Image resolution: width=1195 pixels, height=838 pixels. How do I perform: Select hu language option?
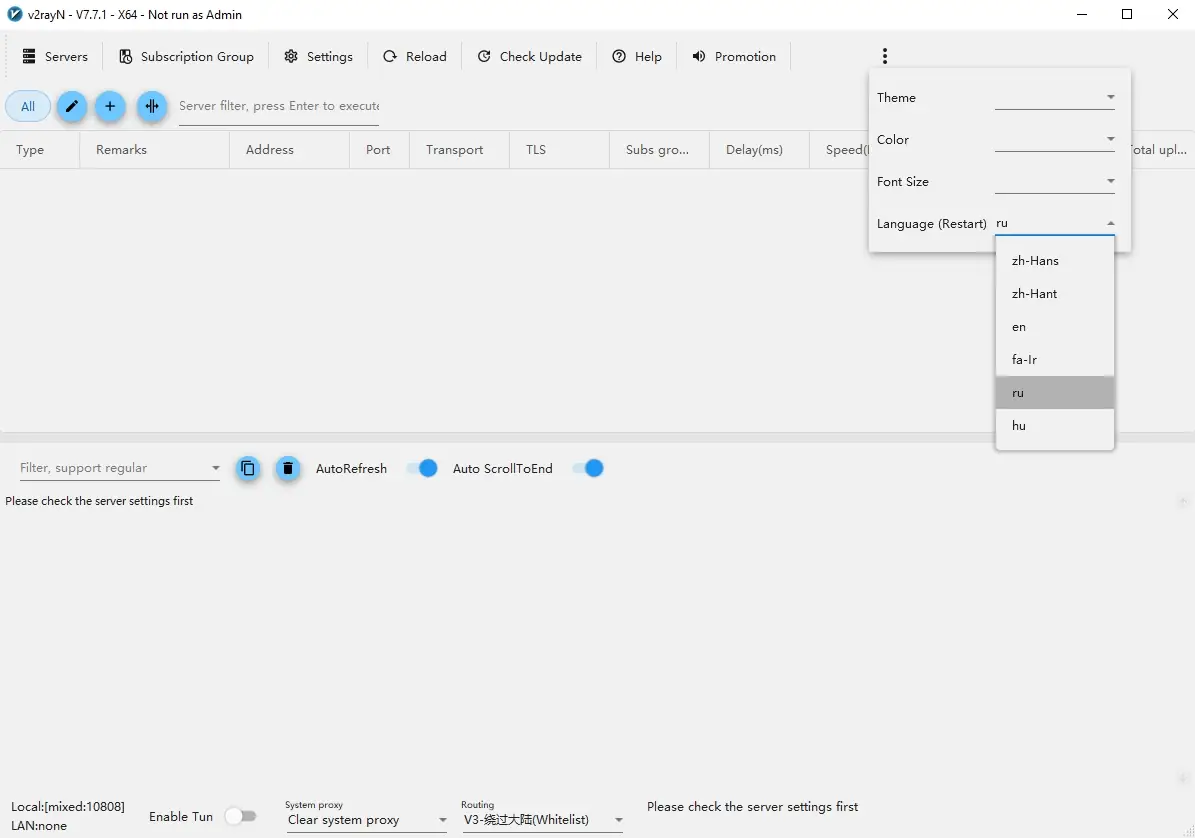tap(1055, 426)
